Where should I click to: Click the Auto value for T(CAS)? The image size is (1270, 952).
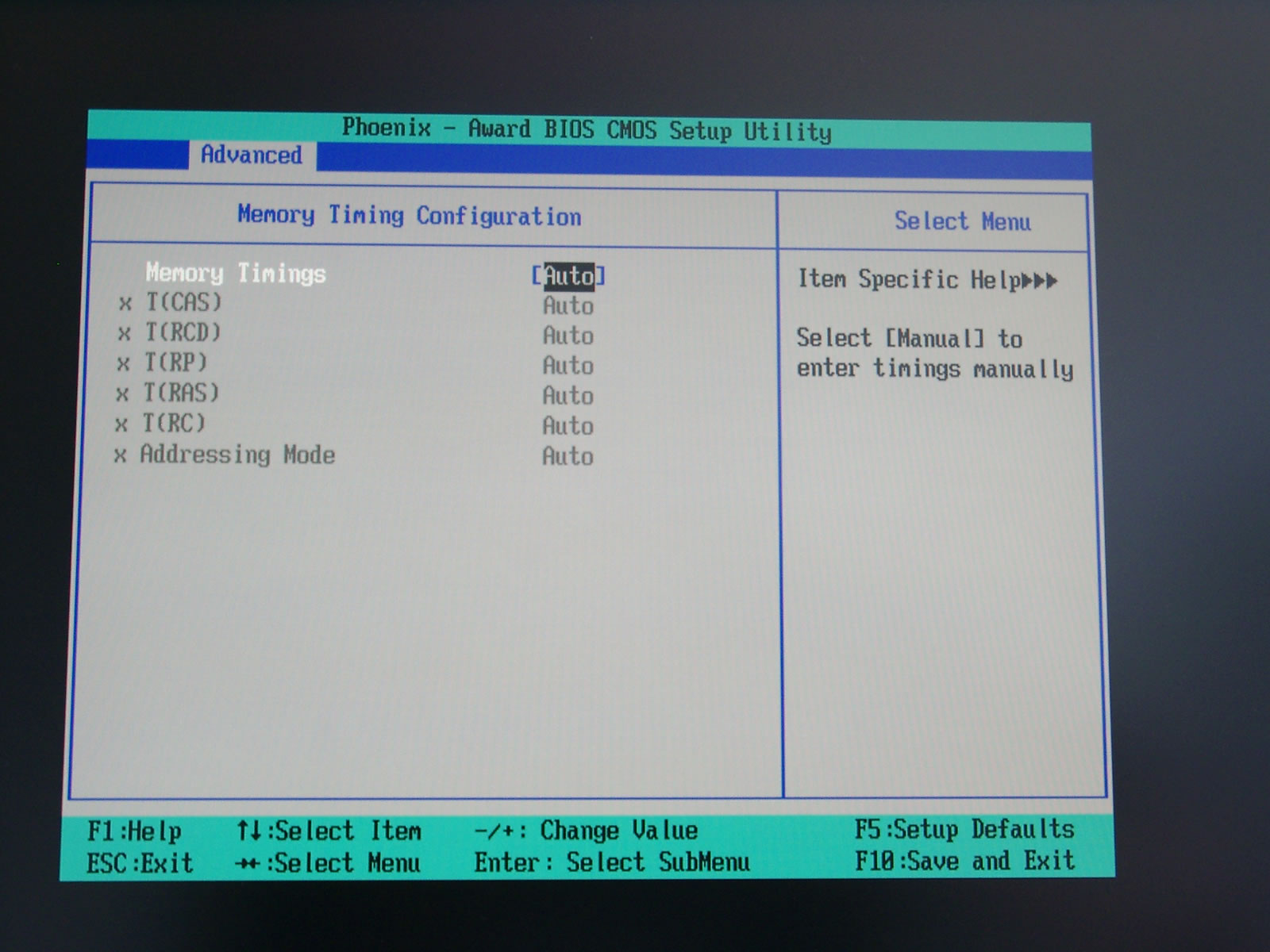click(568, 305)
